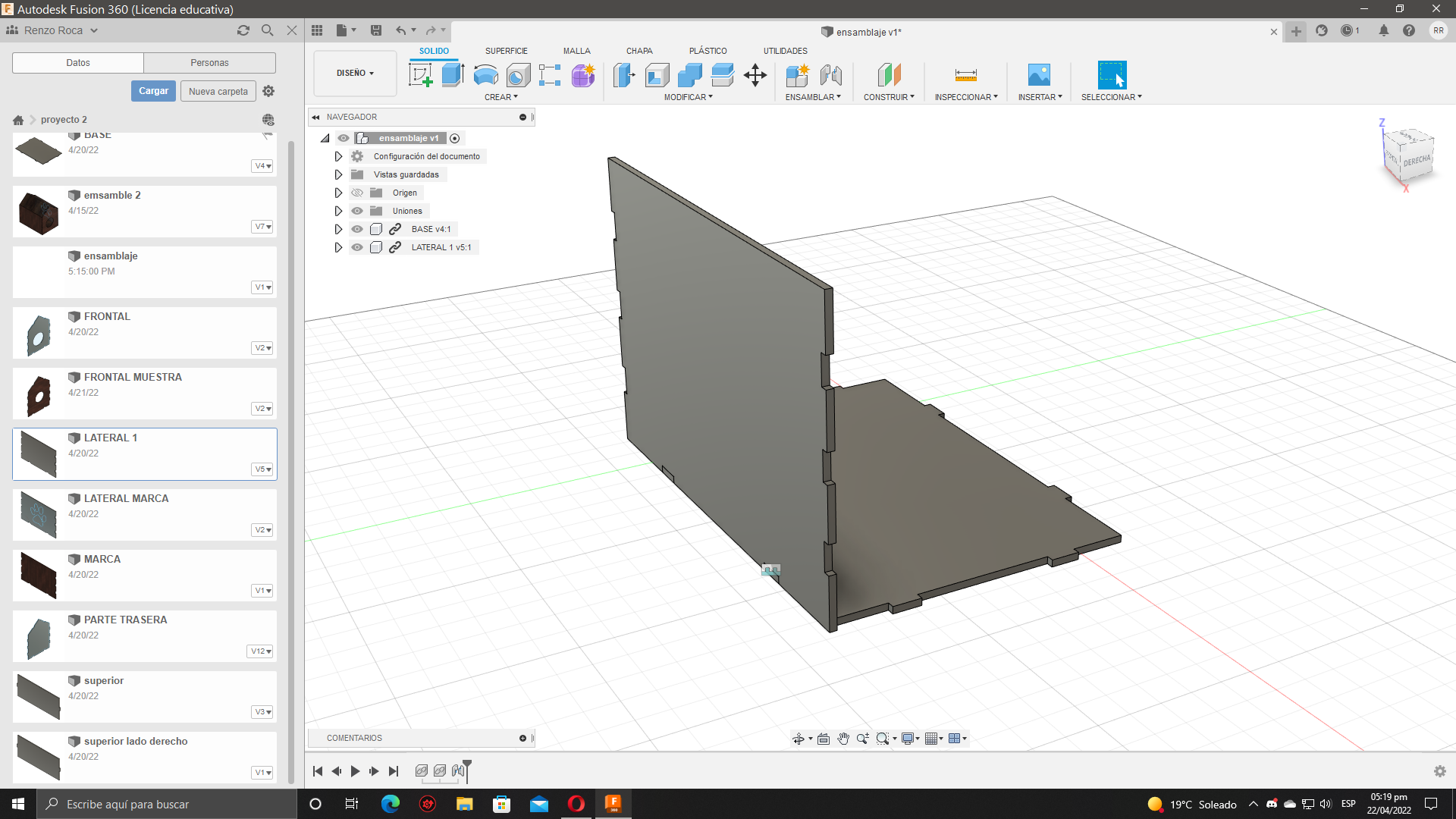The width and height of the screenshot is (1456, 819).
Task: Open the Measure tool under Inspeccionar
Action: [x=965, y=75]
